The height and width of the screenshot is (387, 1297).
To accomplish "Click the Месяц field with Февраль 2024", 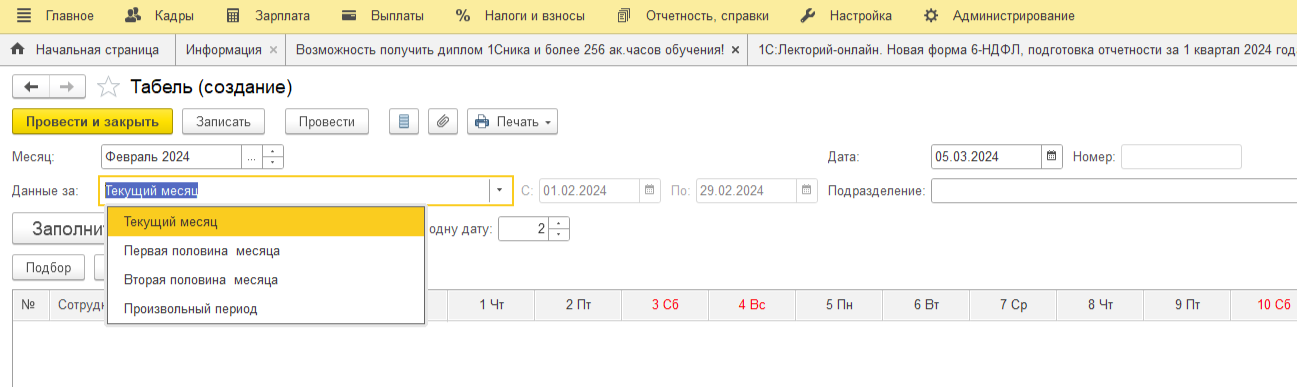I will pyautogui.click(x=171, y=157).
